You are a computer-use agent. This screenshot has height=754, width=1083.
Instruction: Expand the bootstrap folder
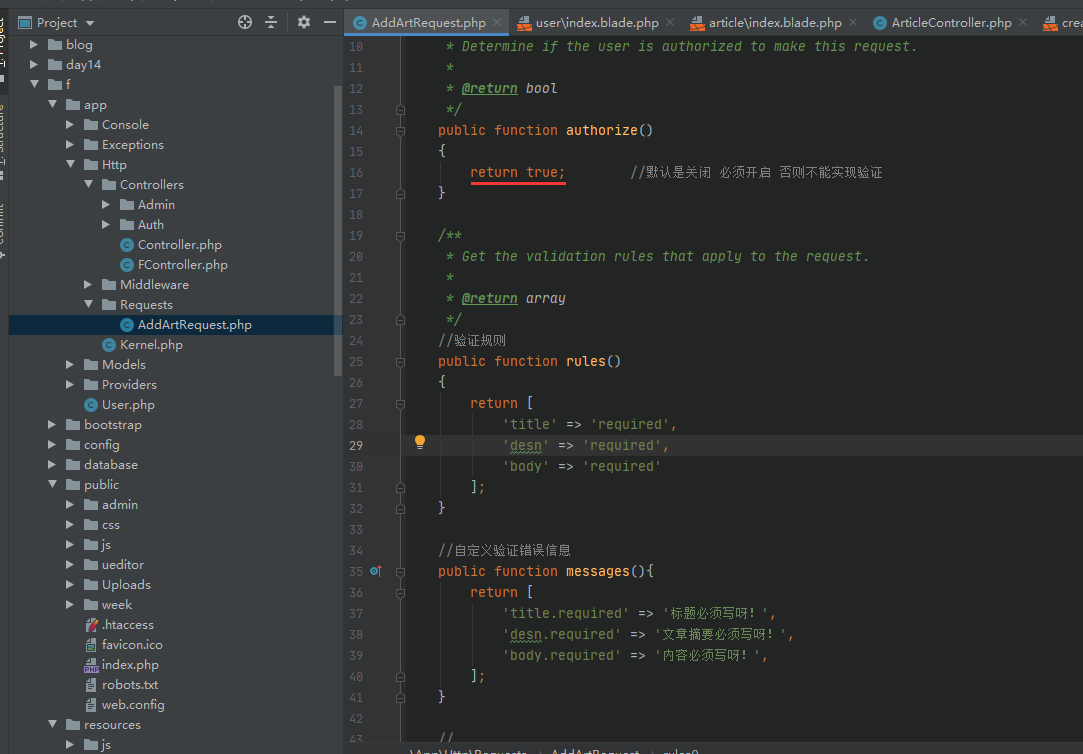[x=52, y=425]
